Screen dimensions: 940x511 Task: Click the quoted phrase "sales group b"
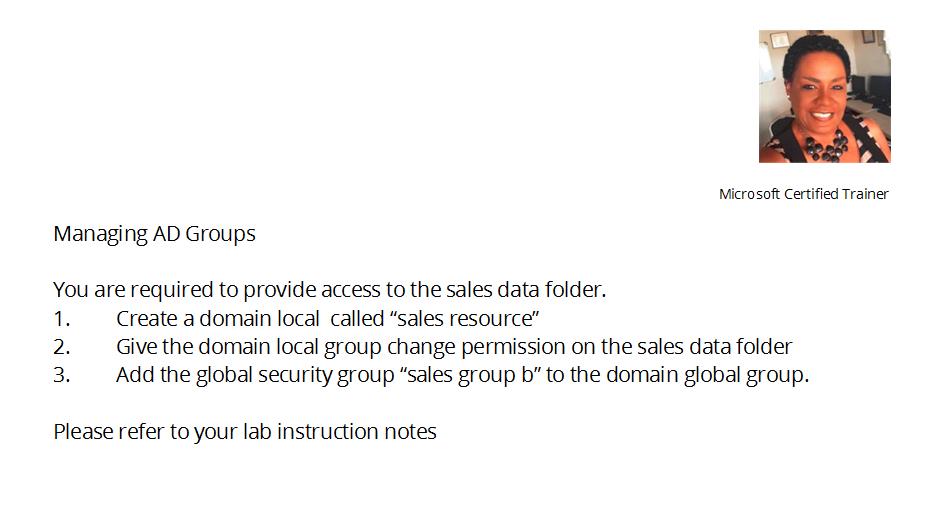click(469, 375)
